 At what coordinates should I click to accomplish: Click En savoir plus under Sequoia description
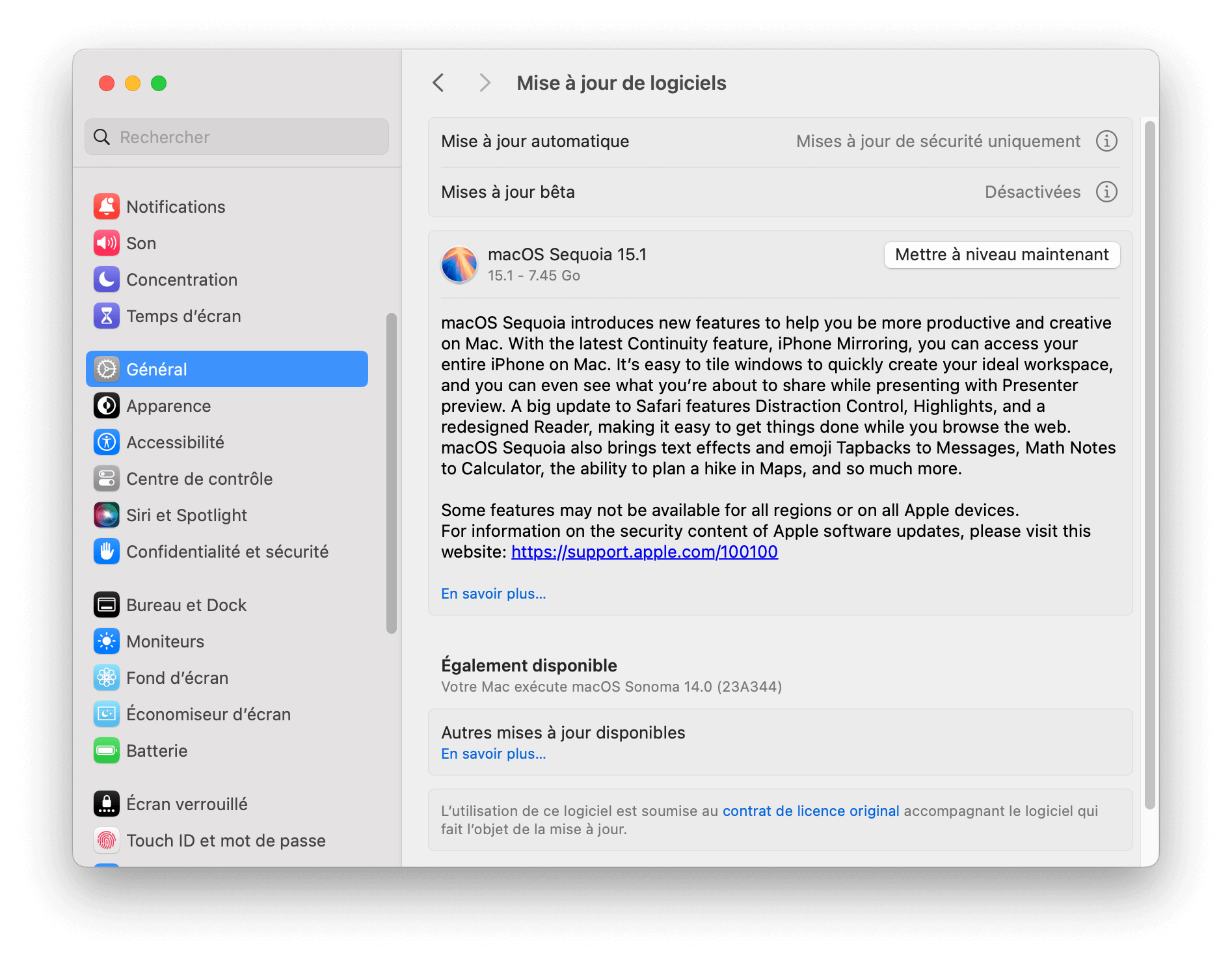(x=493, y=593)
